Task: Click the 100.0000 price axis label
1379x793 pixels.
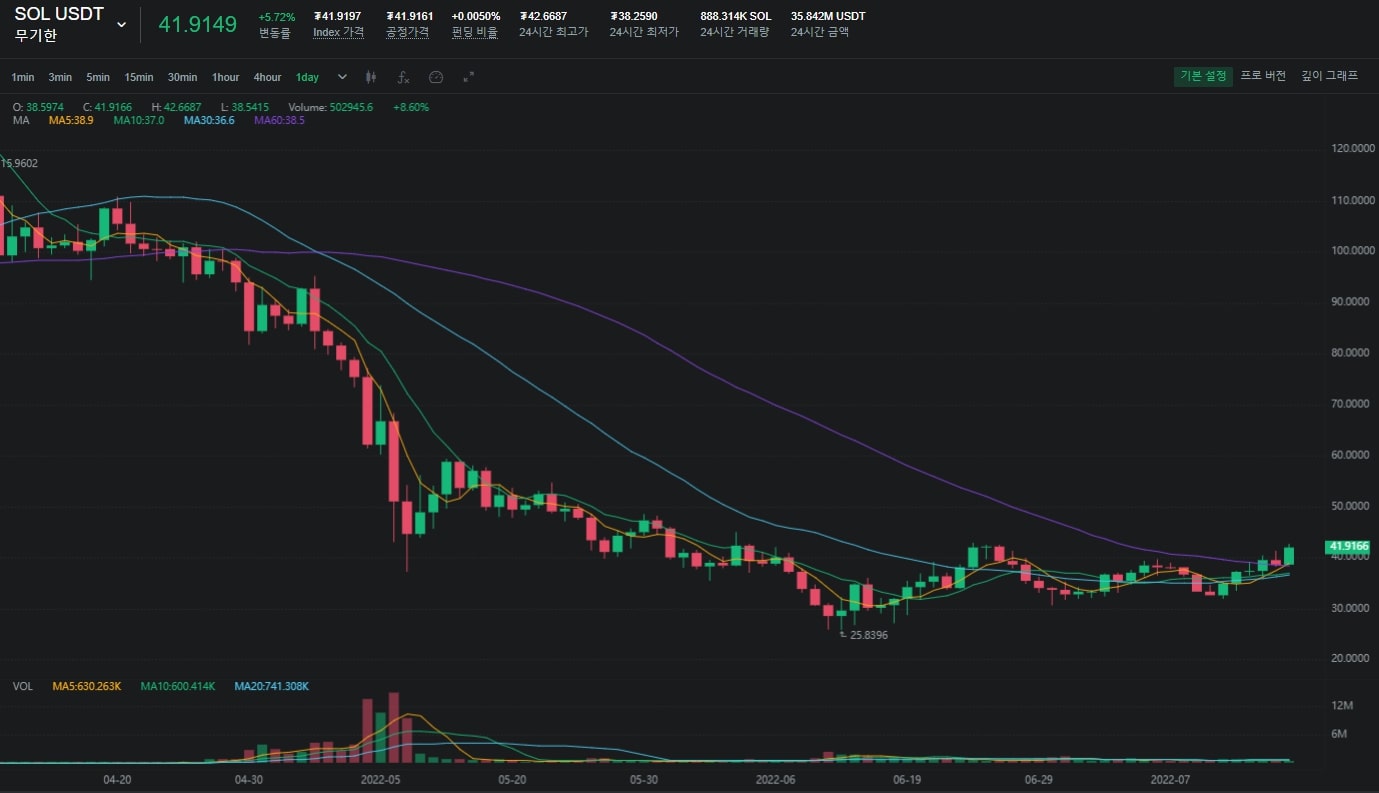Action: (x=1353, y=250)
